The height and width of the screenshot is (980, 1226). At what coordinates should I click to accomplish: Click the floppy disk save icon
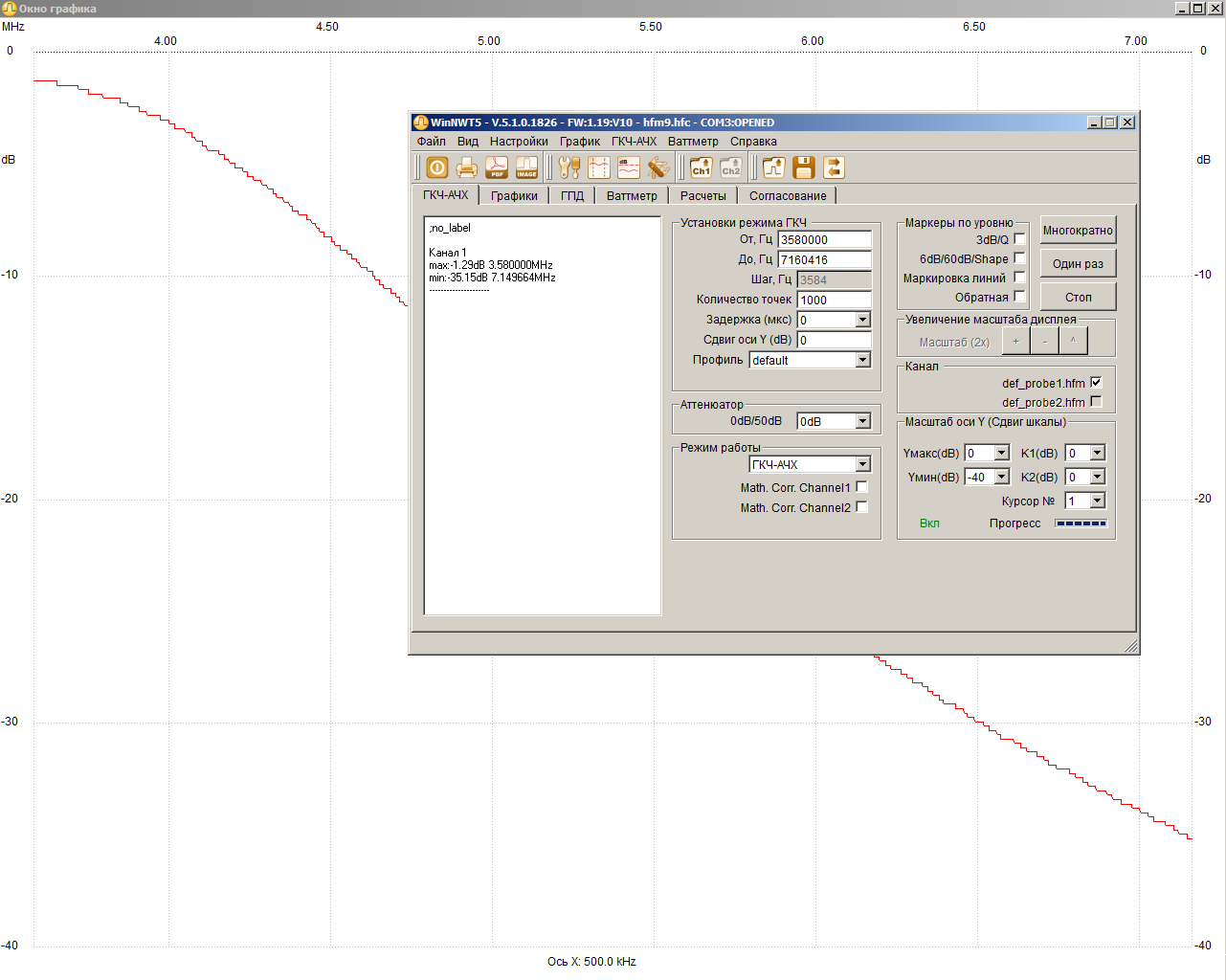(x=804, y=167)
